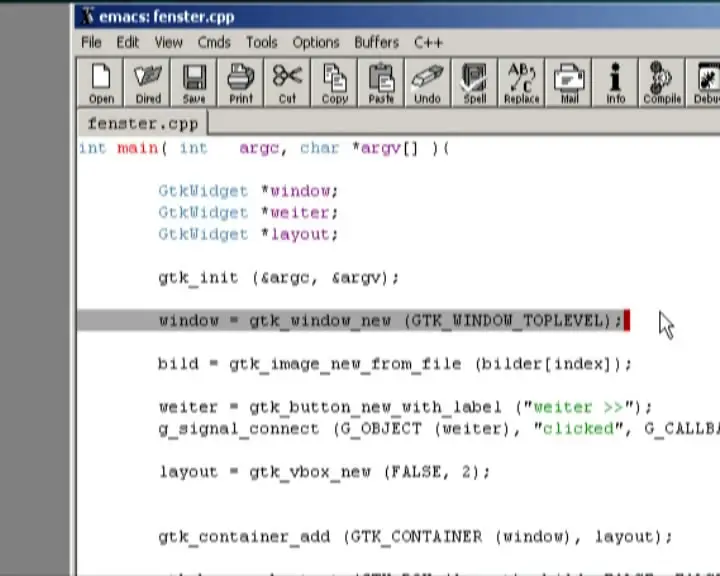Screen dimensions: 720x576
Task: Click 'GtkWidget *weiter;' declaration
Action: [x=248, y=213]
